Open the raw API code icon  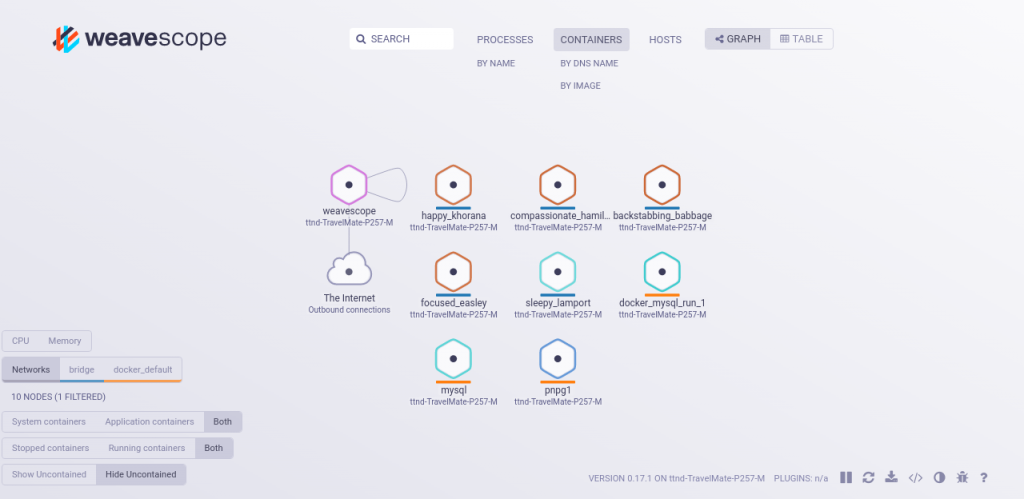coord(915,478)
